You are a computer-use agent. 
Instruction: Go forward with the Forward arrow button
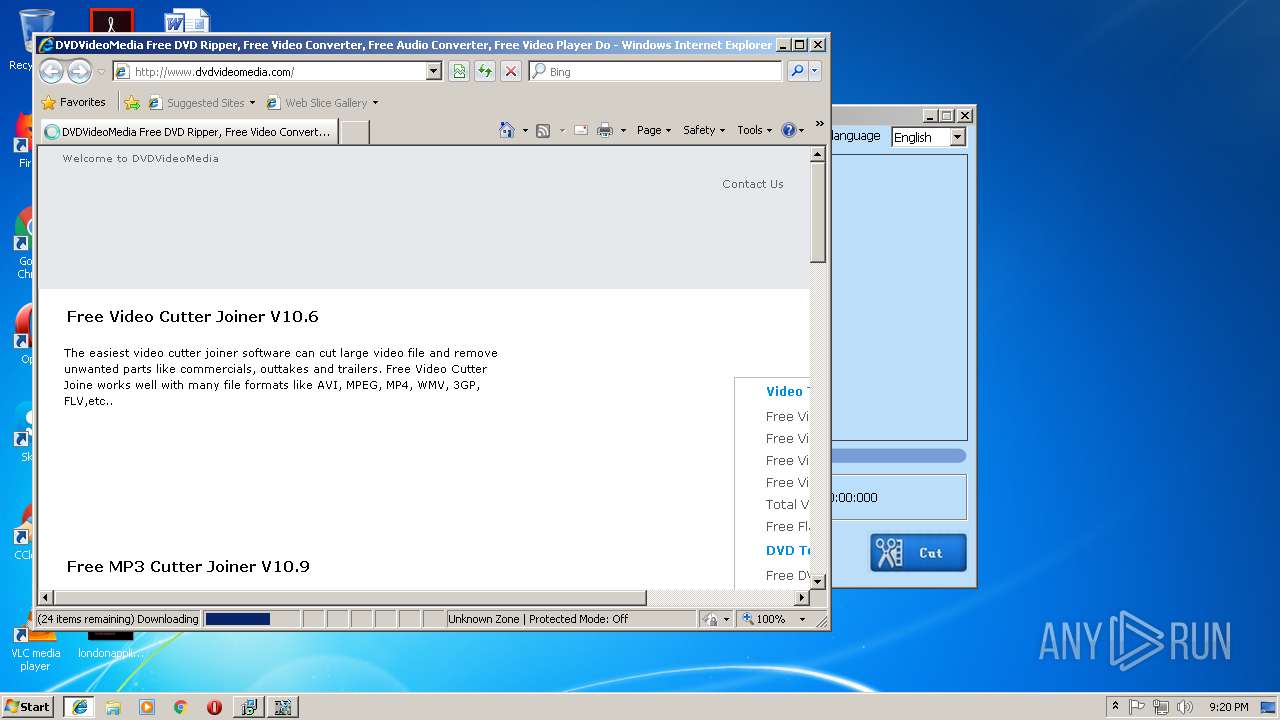[79, 71]
